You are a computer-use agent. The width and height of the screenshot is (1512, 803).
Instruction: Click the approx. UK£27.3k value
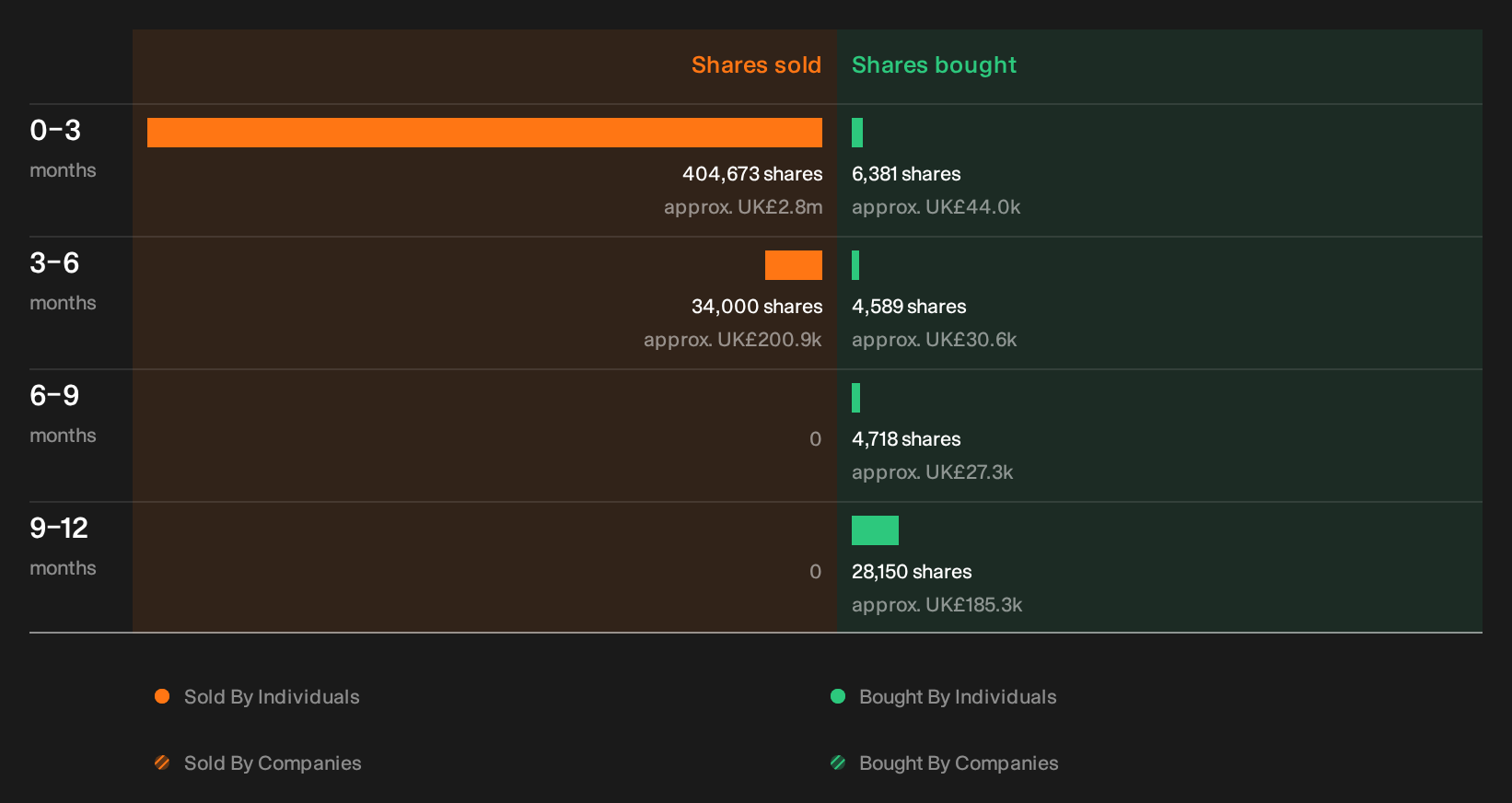click(x=933, y=472)
